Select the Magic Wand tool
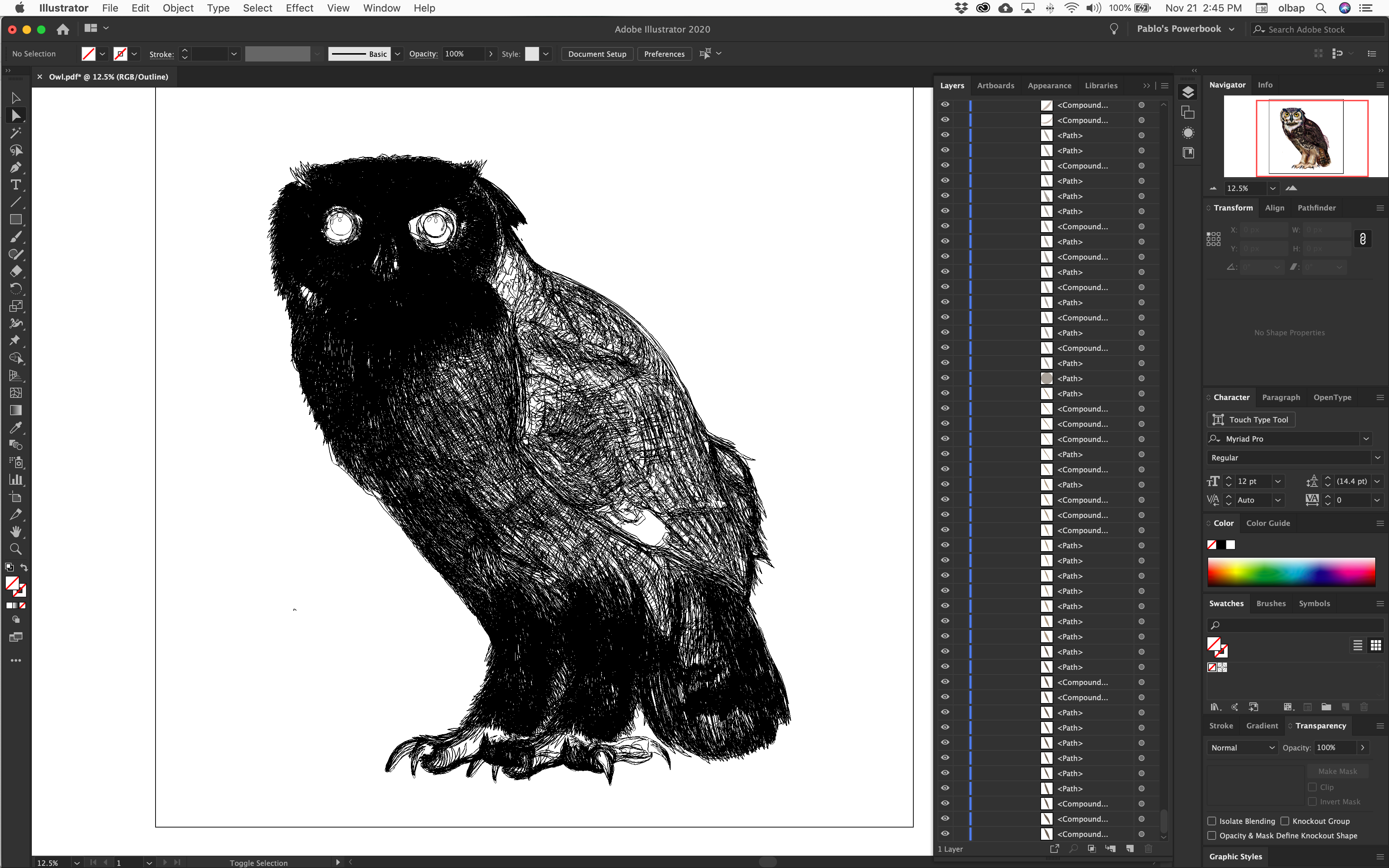 click(x=16, y=133)
